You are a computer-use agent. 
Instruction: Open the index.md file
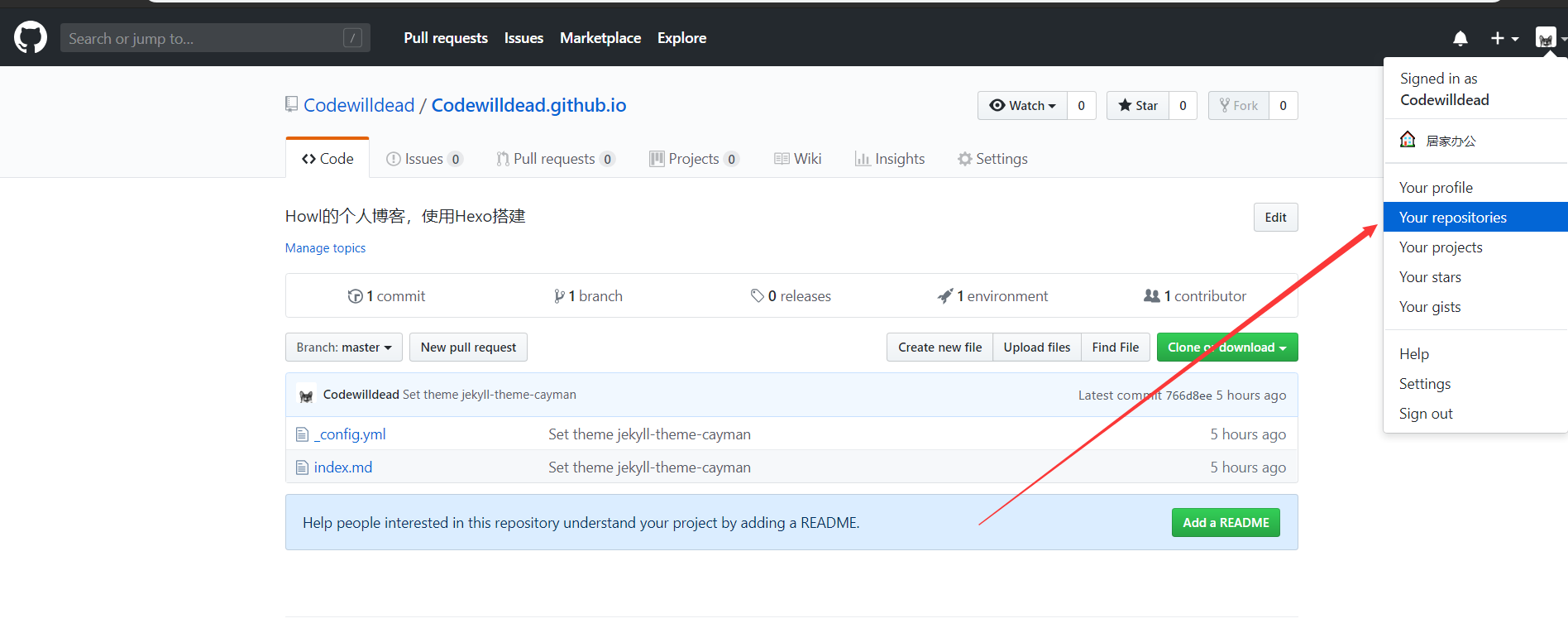343,467
